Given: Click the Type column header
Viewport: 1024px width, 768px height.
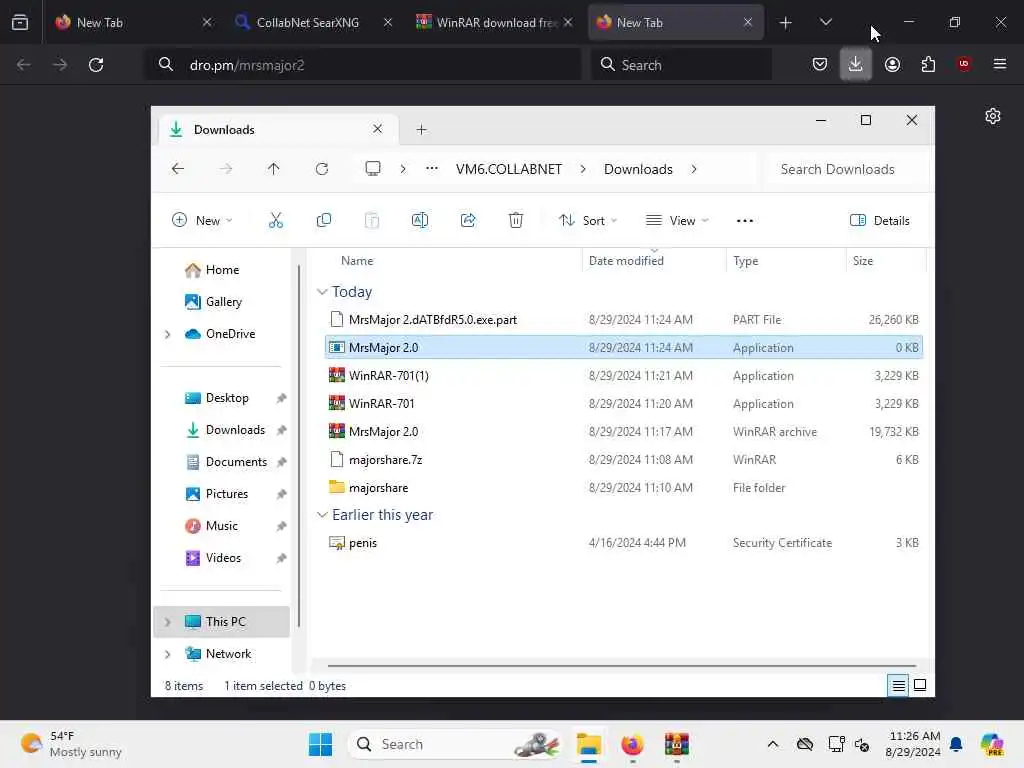Looking at the screenshot, I should coord(786,261).
